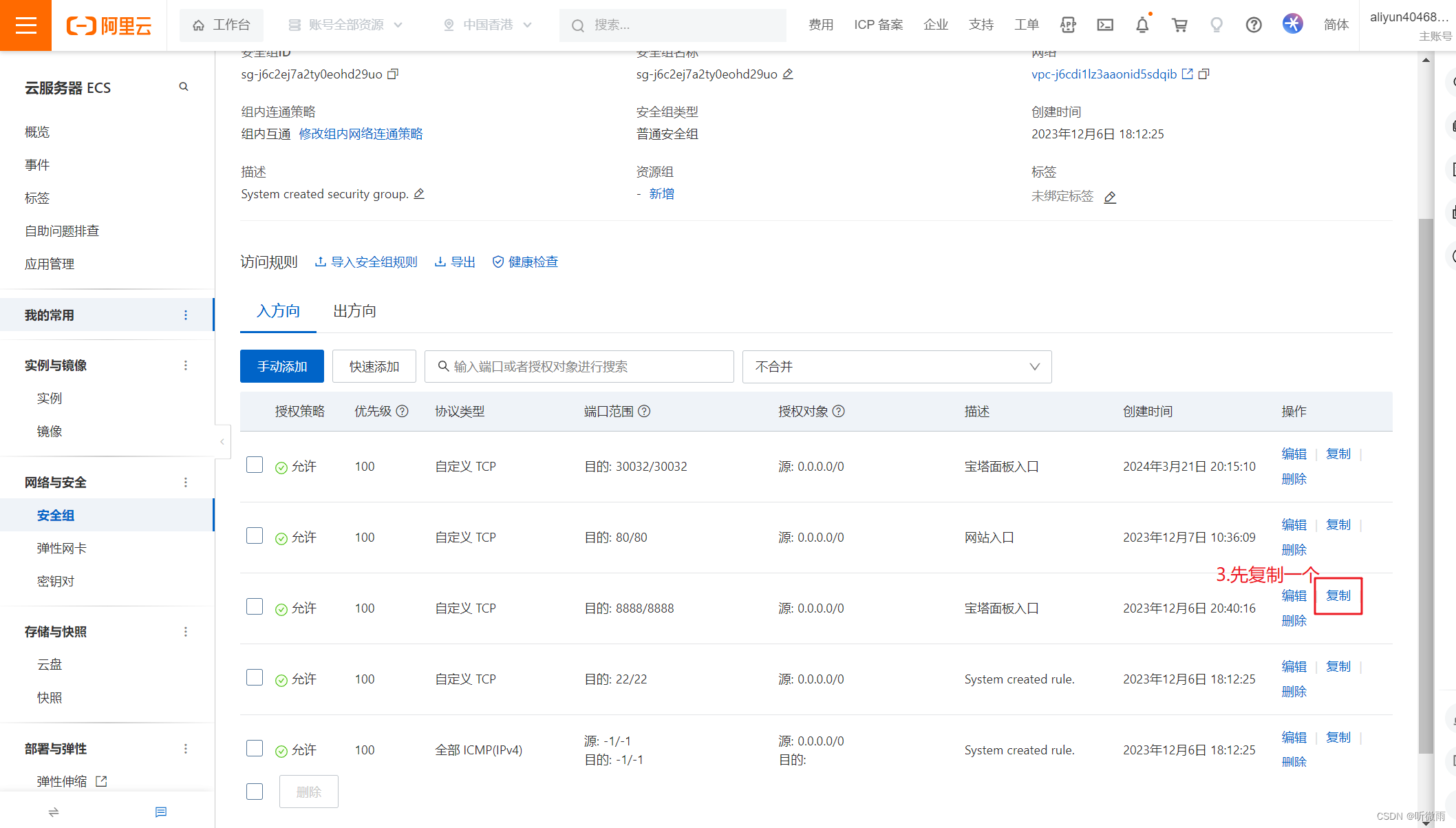Viewport: 1456px width, 828px height.
Task: Click the lightbulb tips icon
Action: (1217, 25)
